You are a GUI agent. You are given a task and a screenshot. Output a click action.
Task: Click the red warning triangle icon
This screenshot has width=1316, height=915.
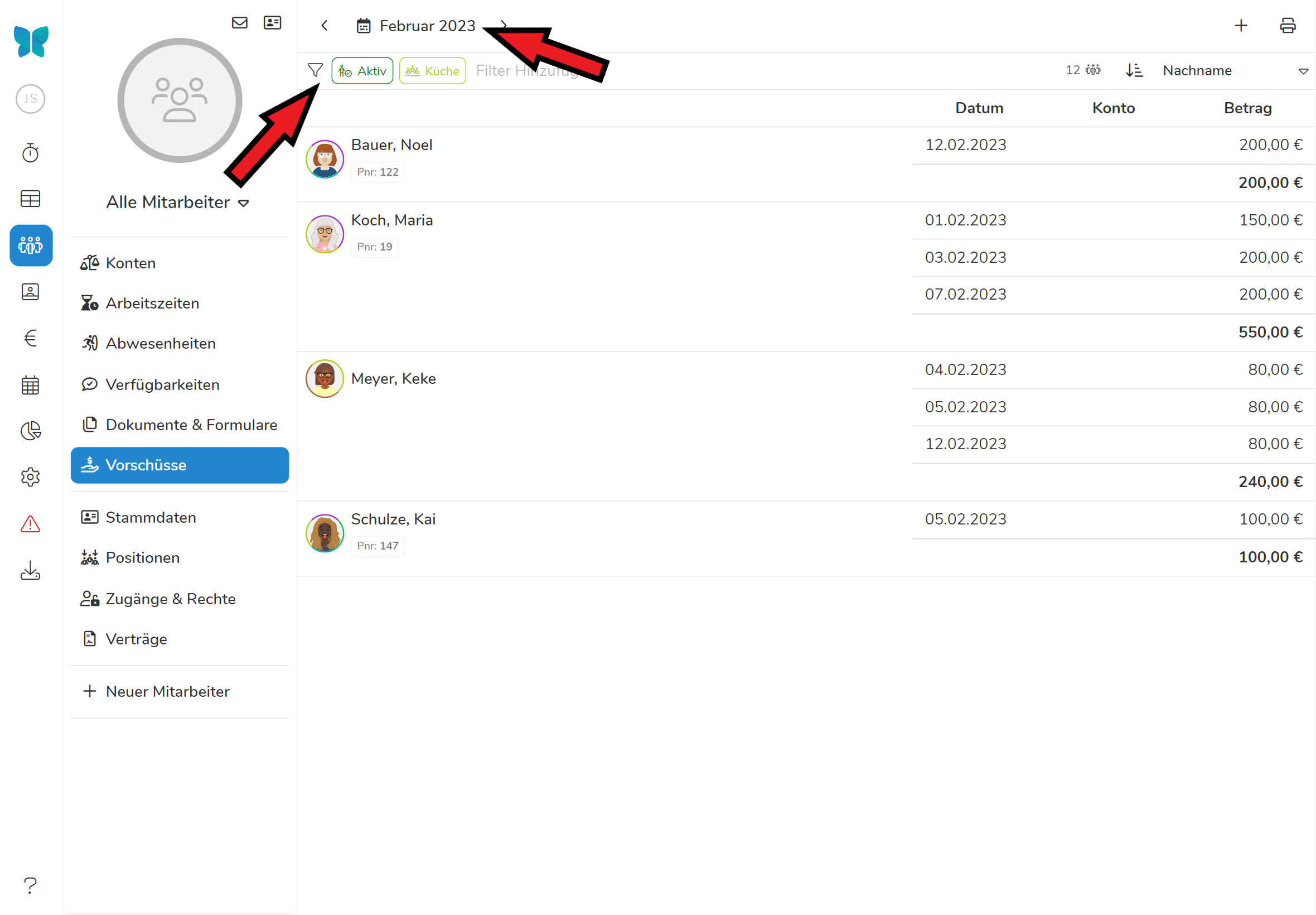30,523
